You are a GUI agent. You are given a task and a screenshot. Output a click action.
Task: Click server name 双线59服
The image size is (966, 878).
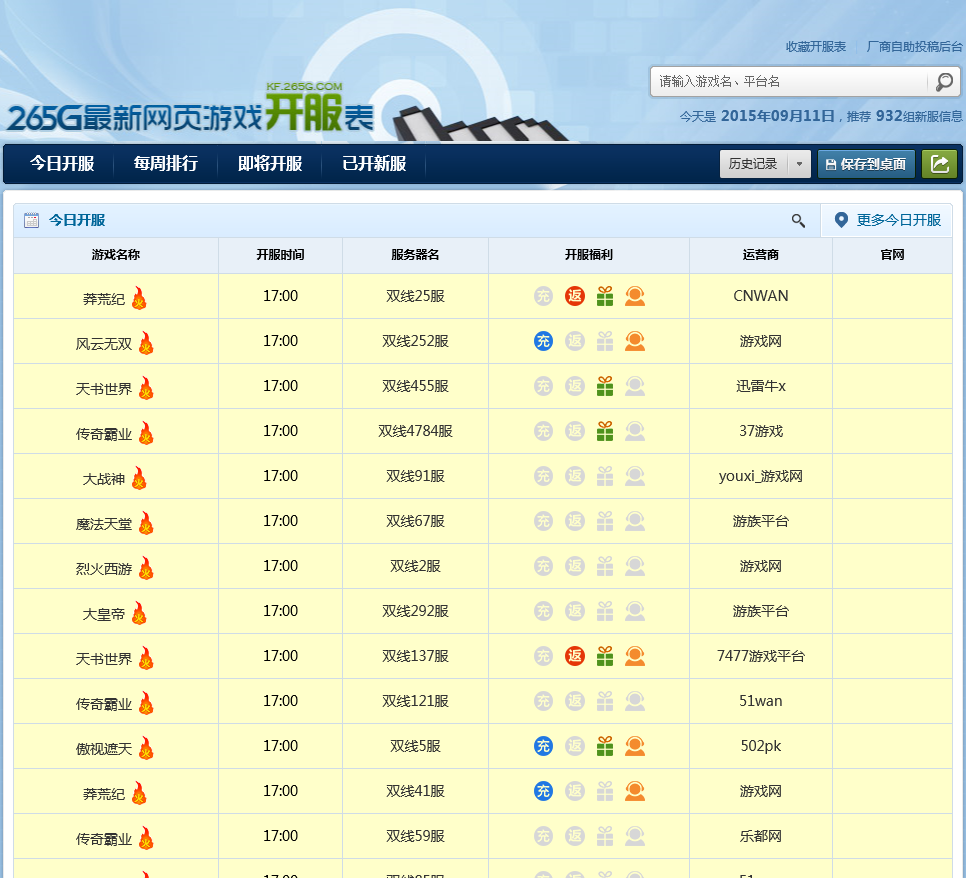415,836
